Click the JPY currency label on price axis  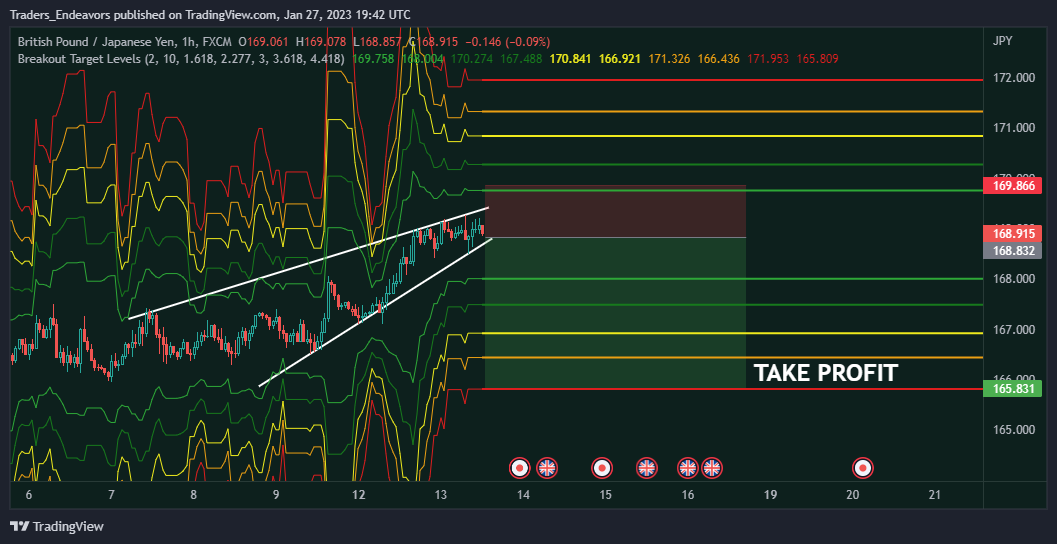tap(1002, 41)
